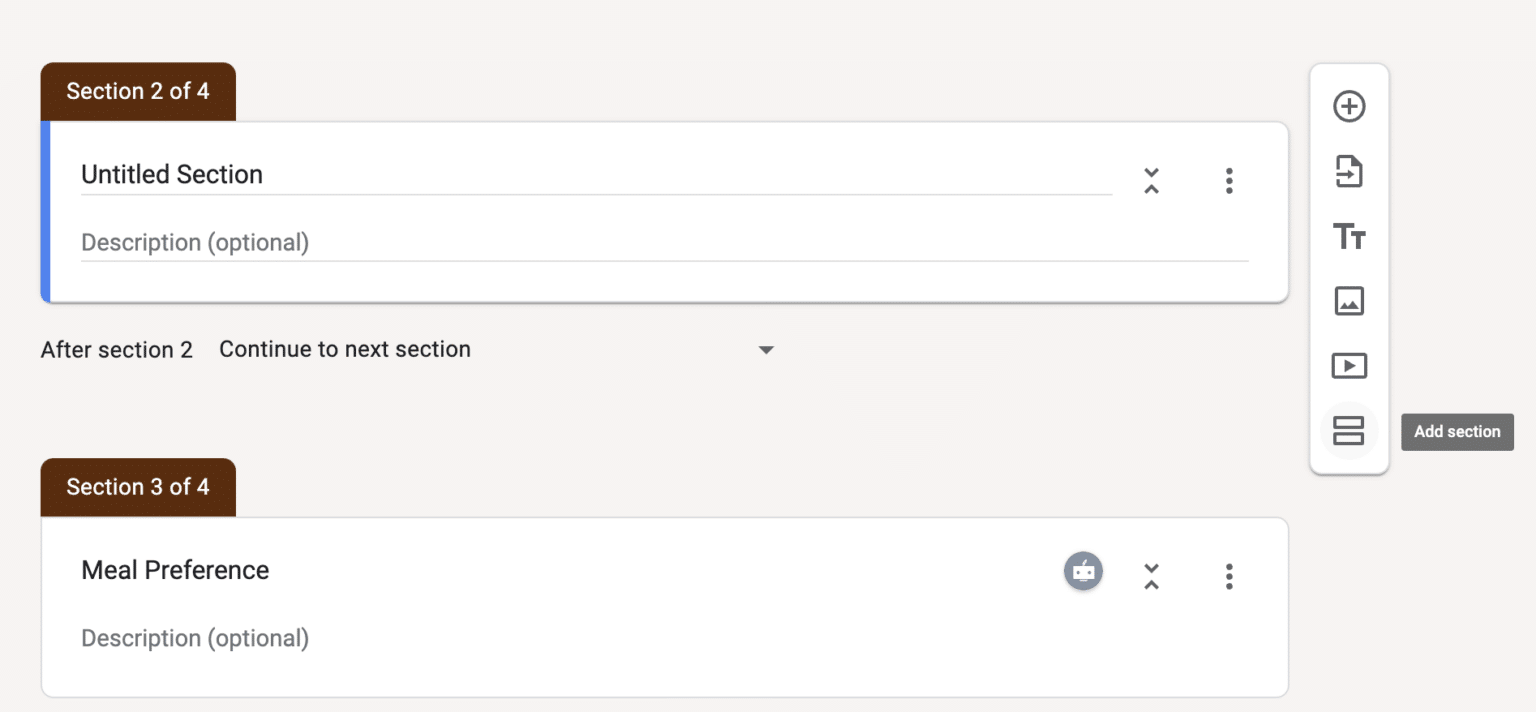Add a title and description element
The image size is (1536, 712).
point(1349,236)
